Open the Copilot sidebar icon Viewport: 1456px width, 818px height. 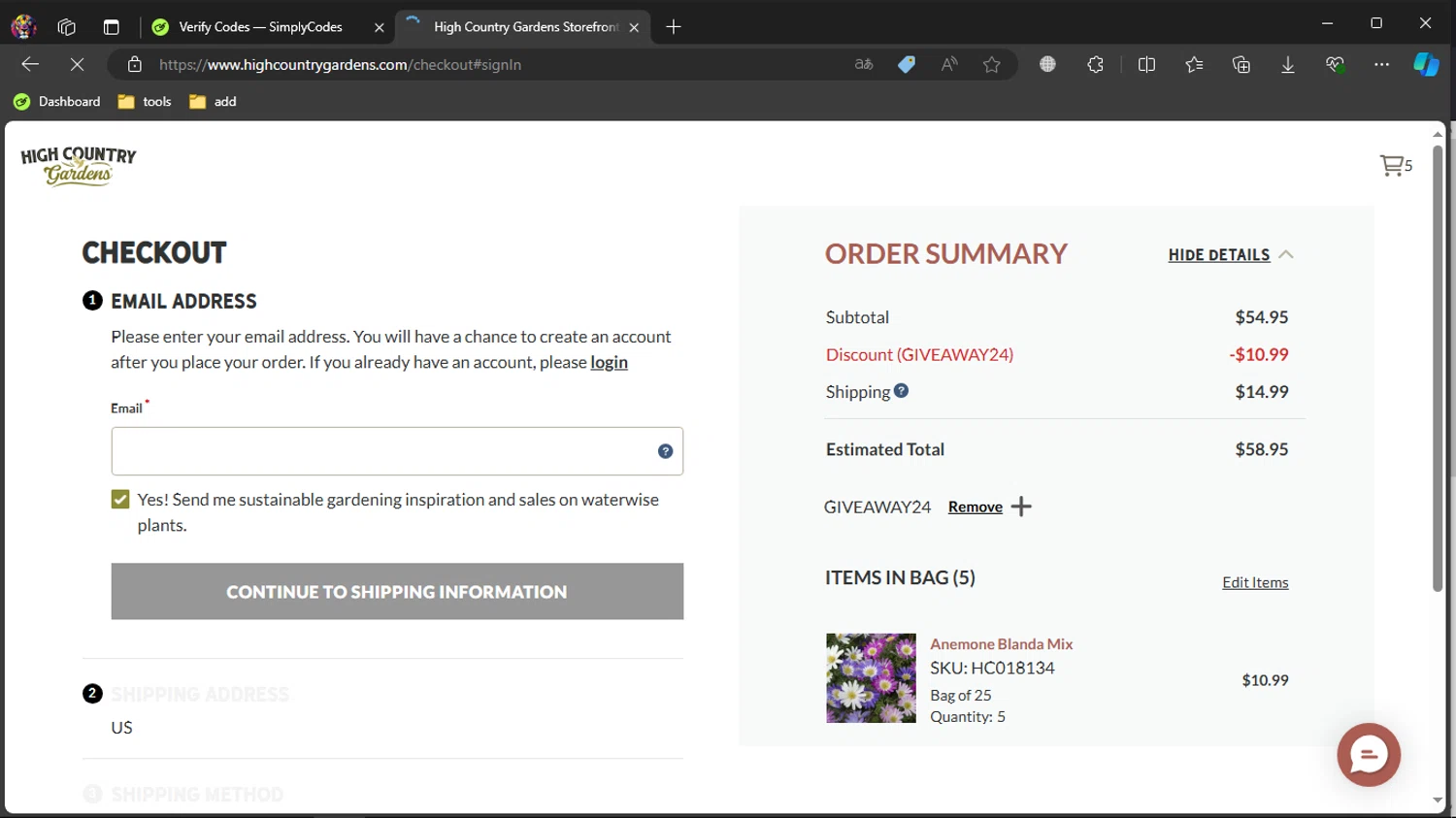1425,65
